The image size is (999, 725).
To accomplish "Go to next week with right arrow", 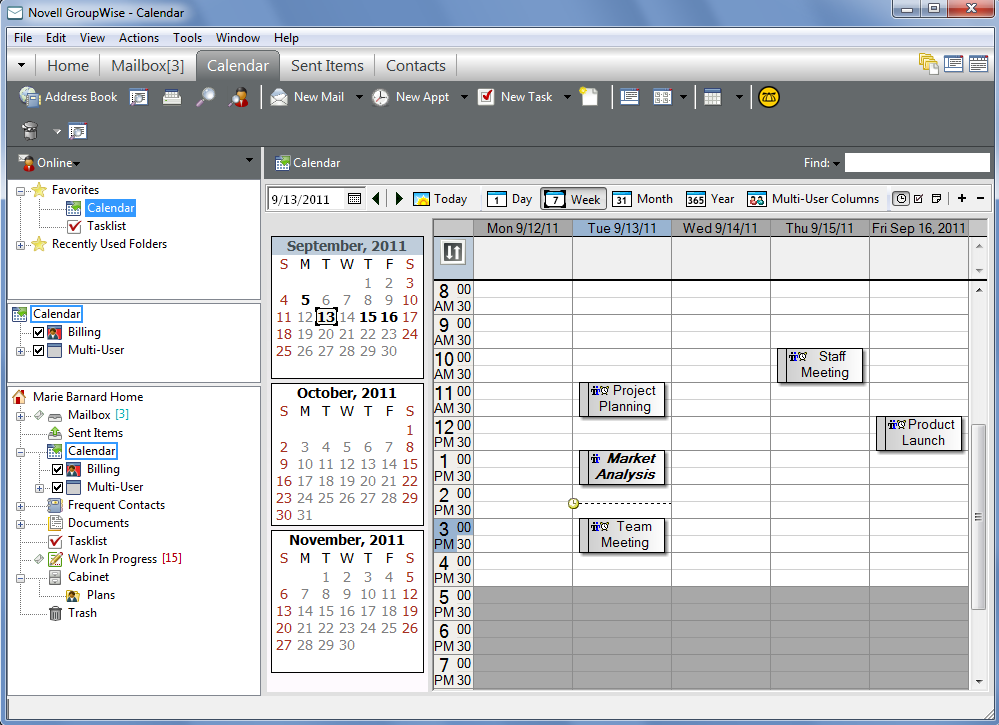I will coord(399,199).
